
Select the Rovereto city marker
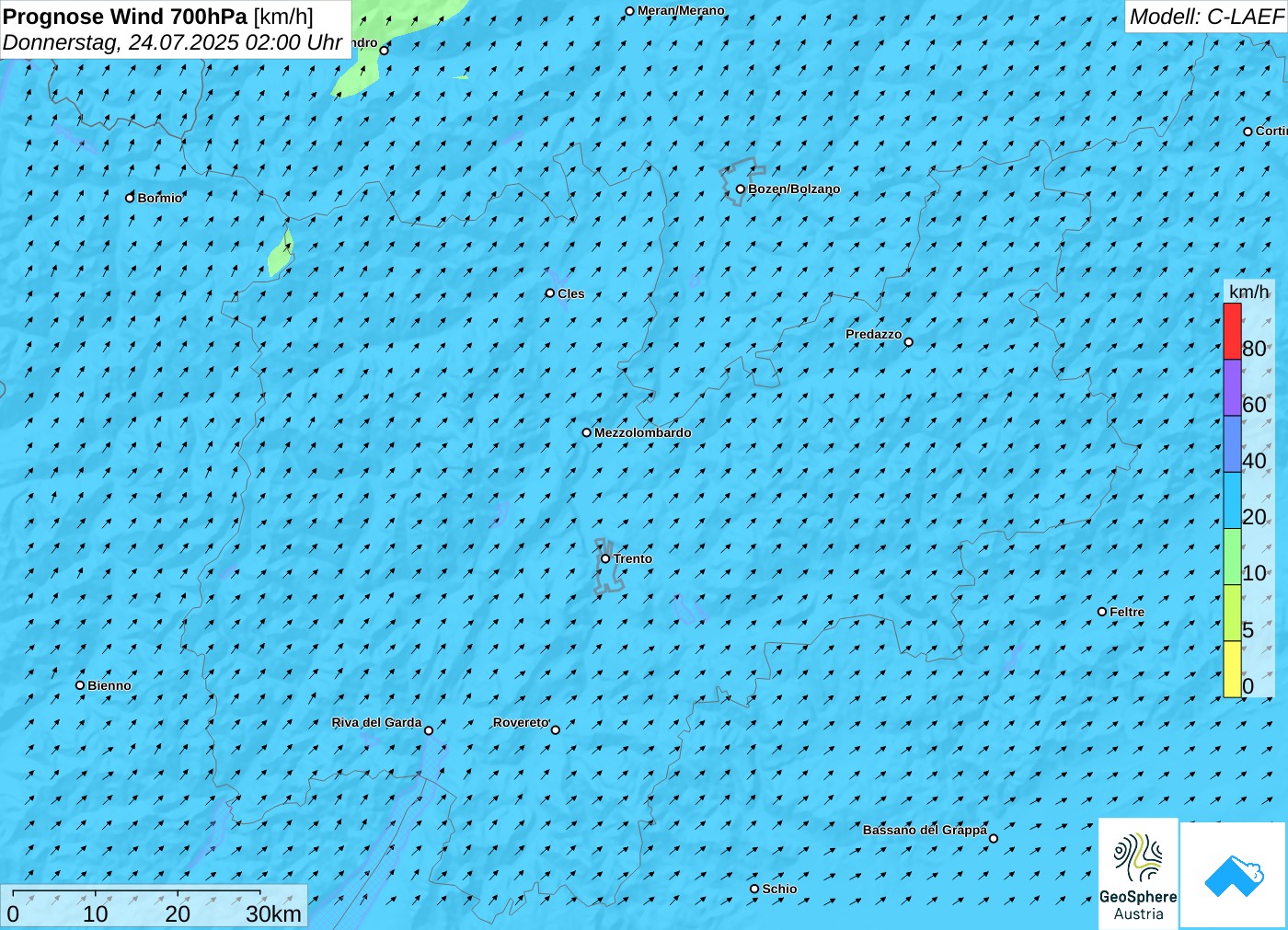click(x=555, y=730)
